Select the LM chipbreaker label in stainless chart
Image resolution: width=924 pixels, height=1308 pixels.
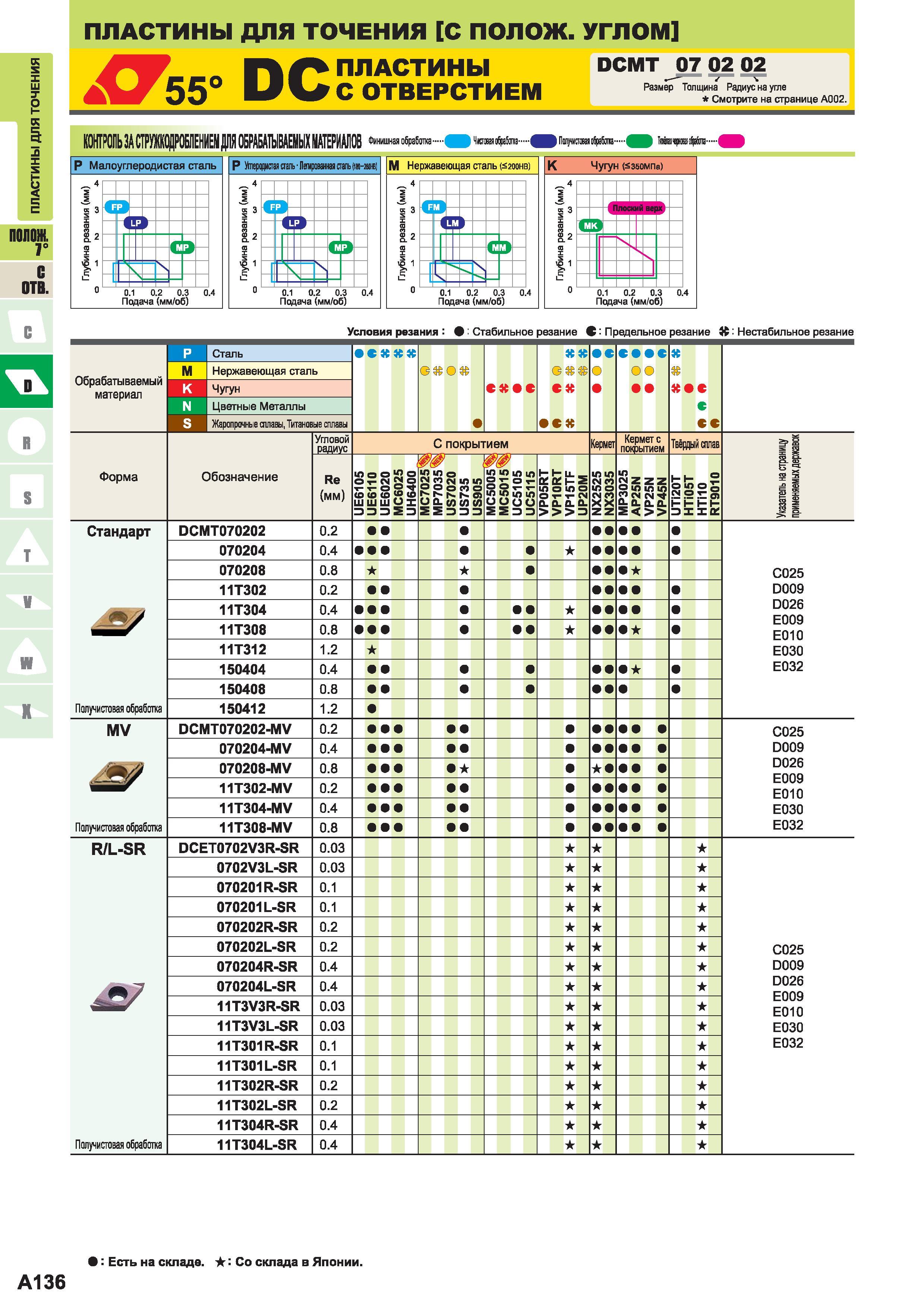click(x=452, y=223)
